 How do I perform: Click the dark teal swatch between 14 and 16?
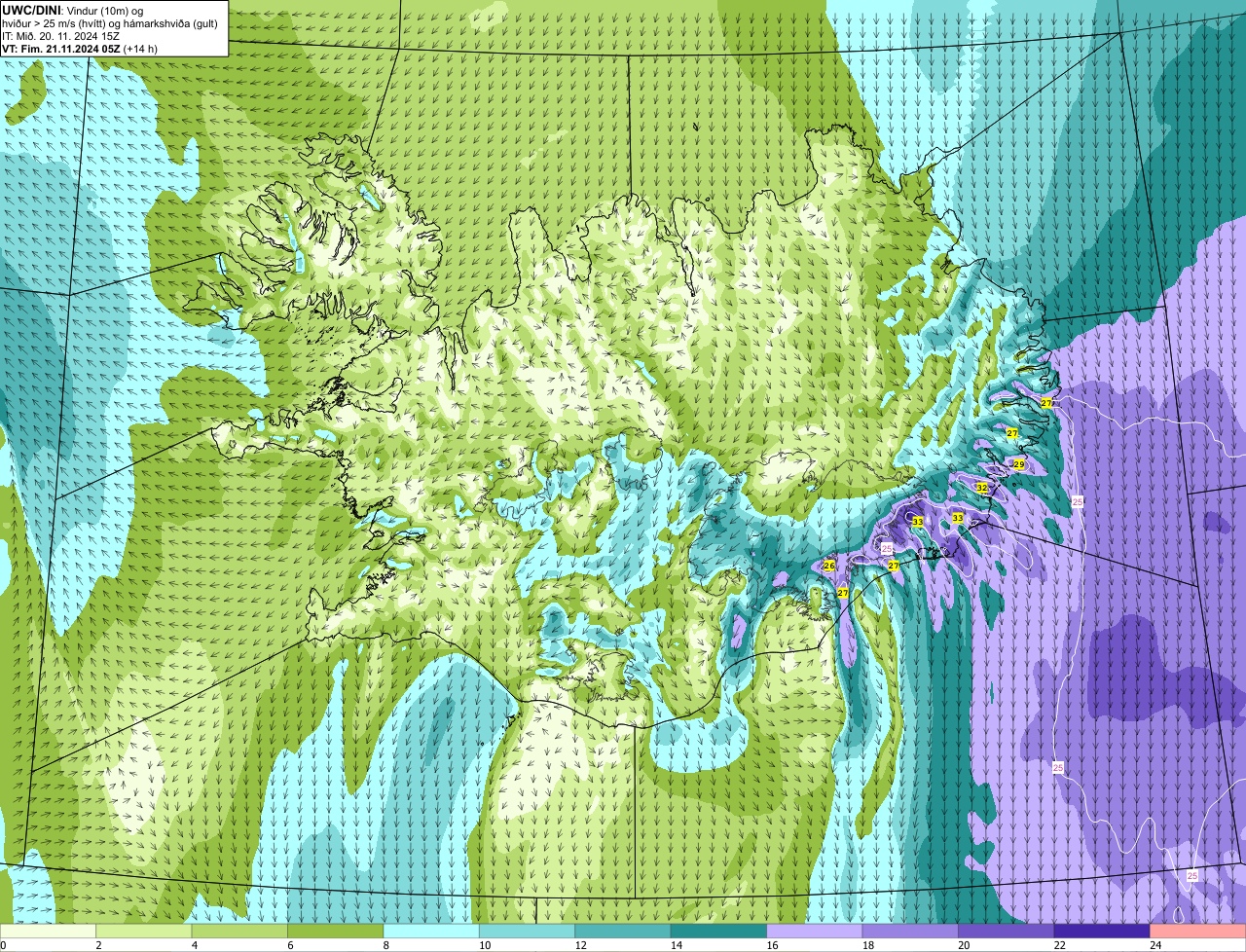(x=719, y=931)
